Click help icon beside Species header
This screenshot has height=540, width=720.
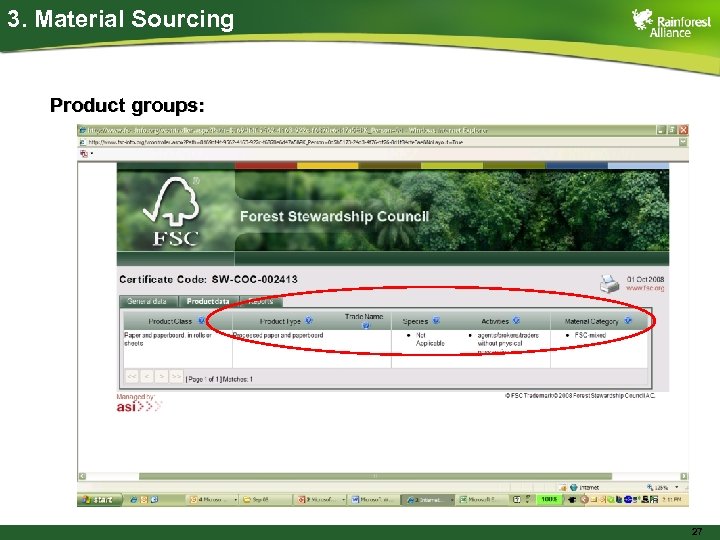pyautogui.click(x=436, y=321)
